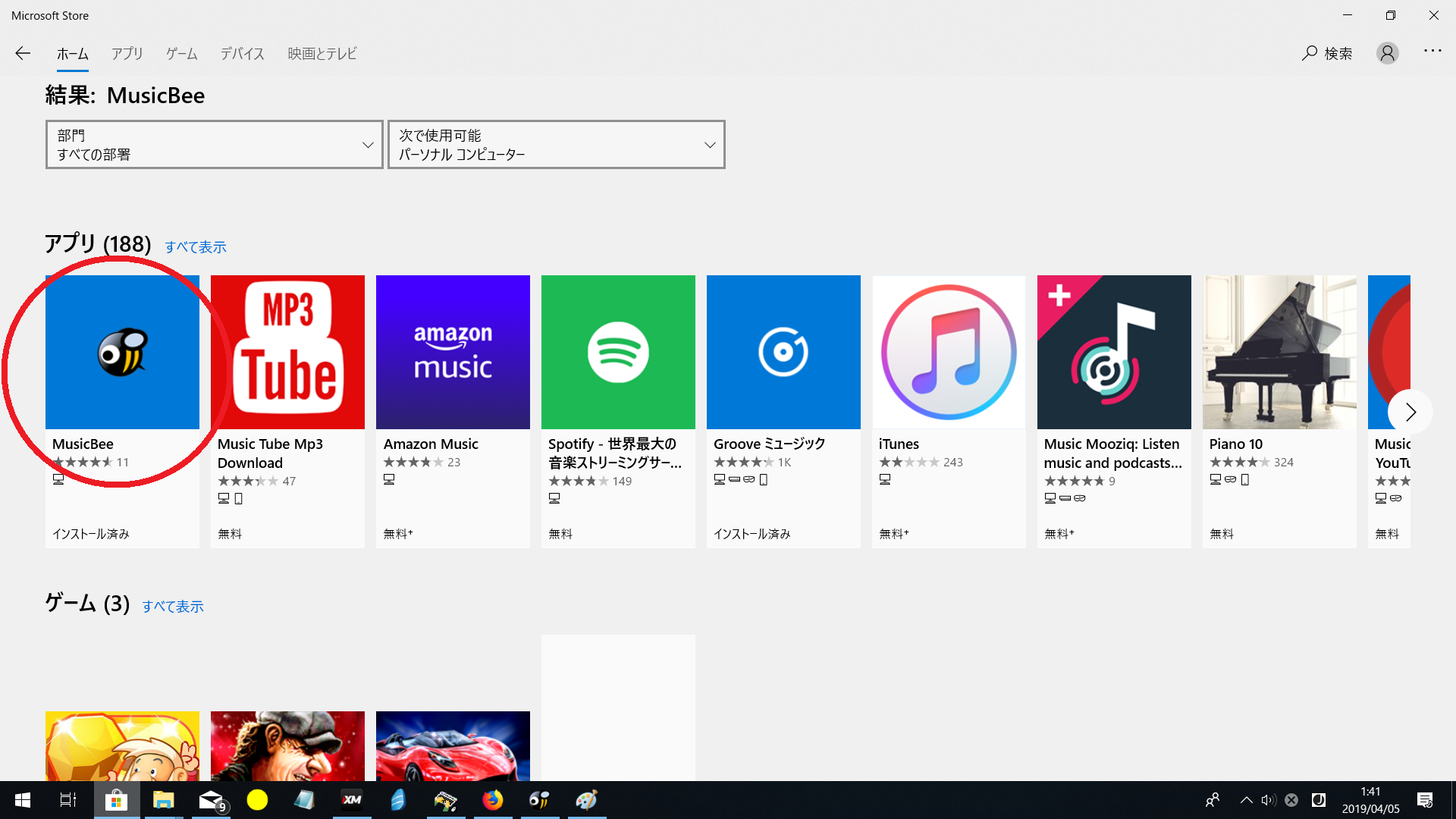Image resolution: width=1456 pixels, height=819 pixels.
Task: Open the volume control in tray
Action: 1269,800
